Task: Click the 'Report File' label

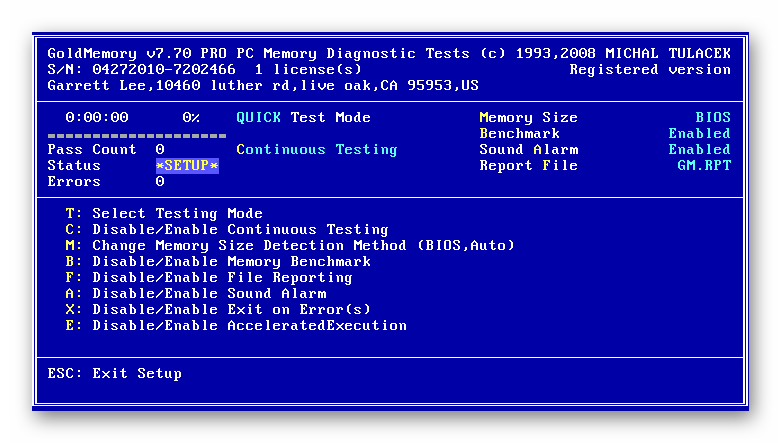Action: (528, 165)
